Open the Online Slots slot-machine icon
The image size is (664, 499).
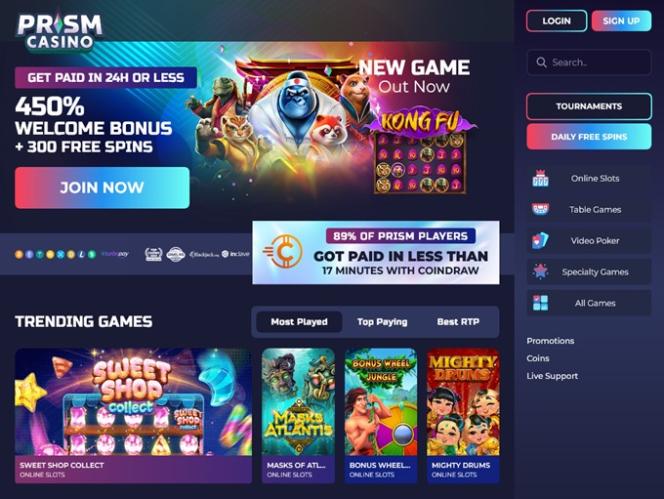540,178
